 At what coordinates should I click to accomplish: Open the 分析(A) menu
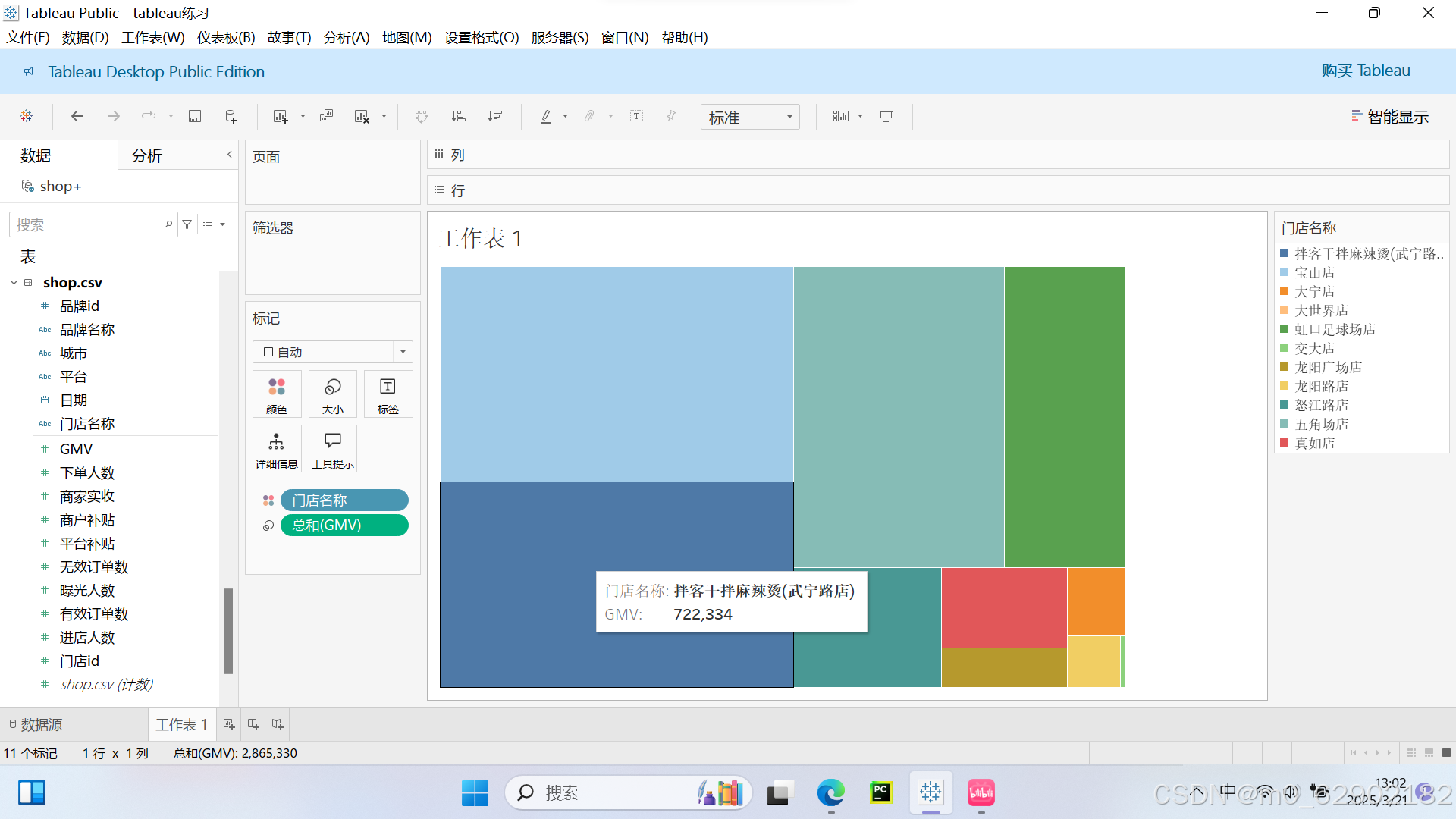[347, 37]
